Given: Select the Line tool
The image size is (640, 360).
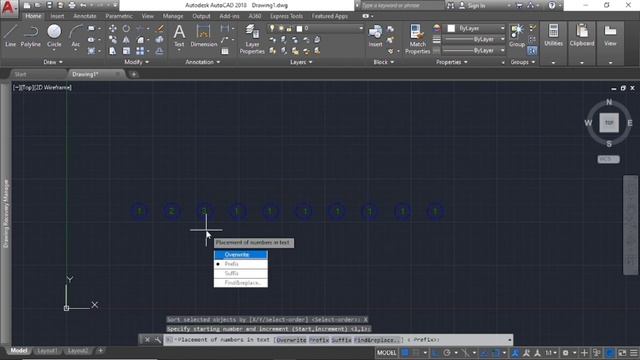Looking at the screenshot, I should pyautogui.click(x=10, y=36).
